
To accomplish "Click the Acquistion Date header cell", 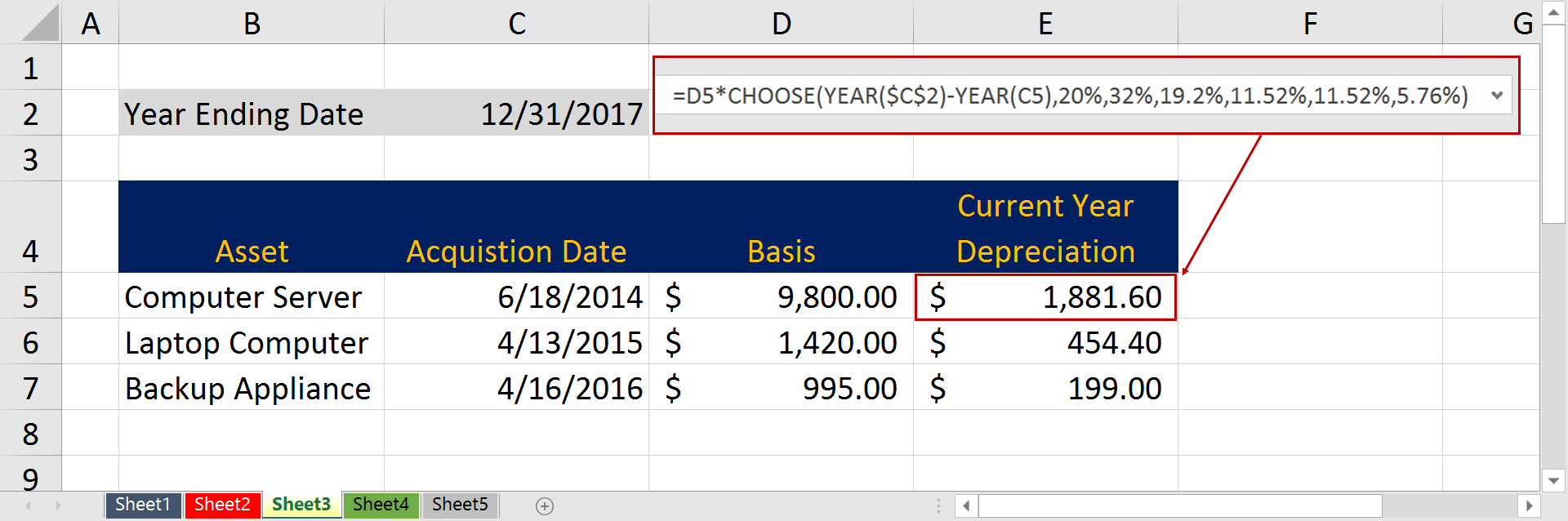I will coord(516,227).
